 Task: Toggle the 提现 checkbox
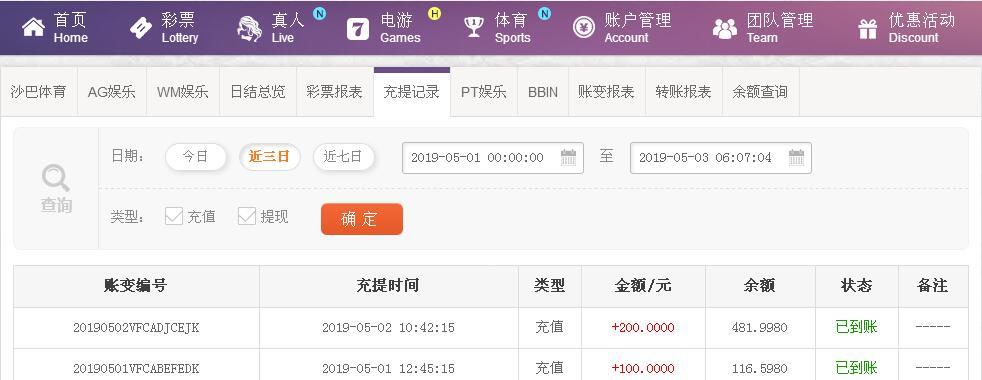pos(247,217)
